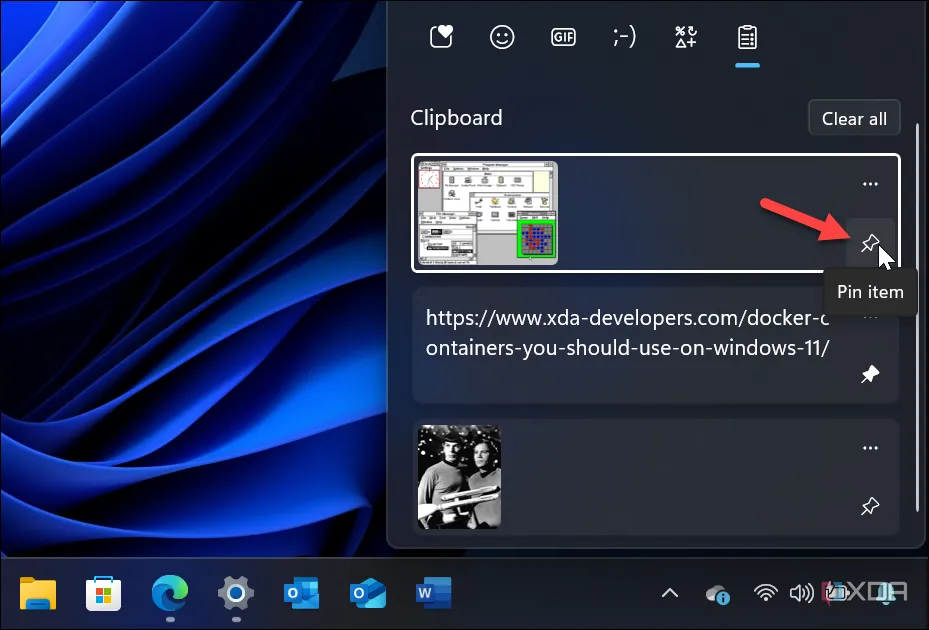Pin the Windows 3.1 screenshot item
Screen dimensions: 929x630
tap(870, 243)
